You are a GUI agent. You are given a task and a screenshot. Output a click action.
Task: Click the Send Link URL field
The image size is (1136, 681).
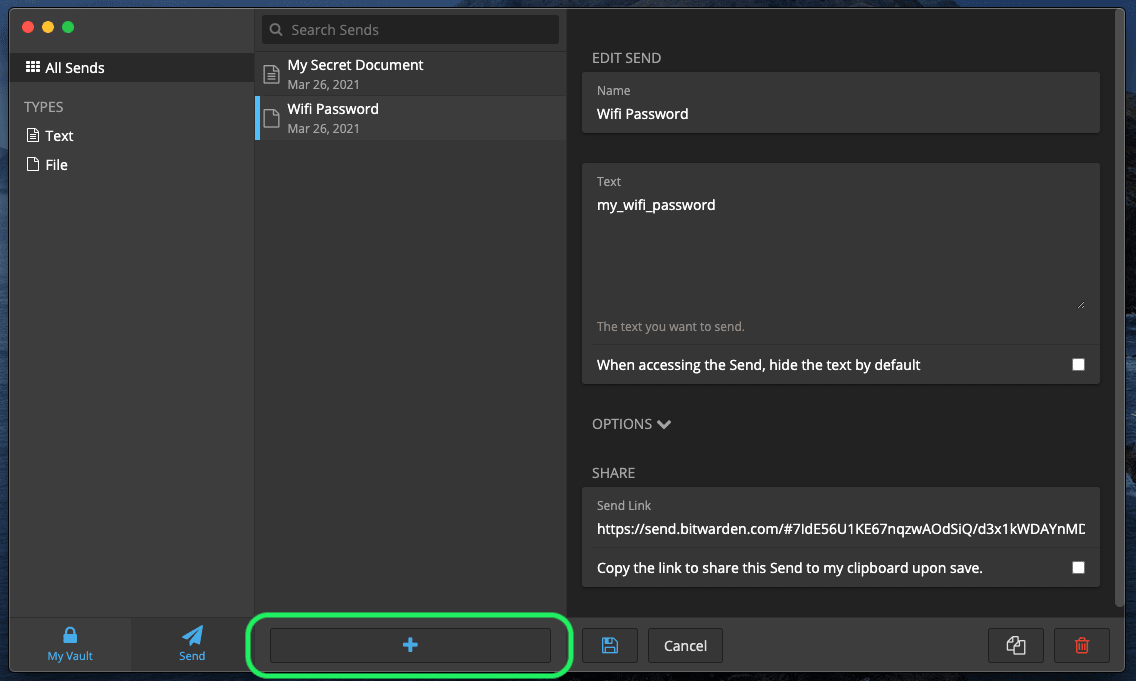tap(840, 528)
